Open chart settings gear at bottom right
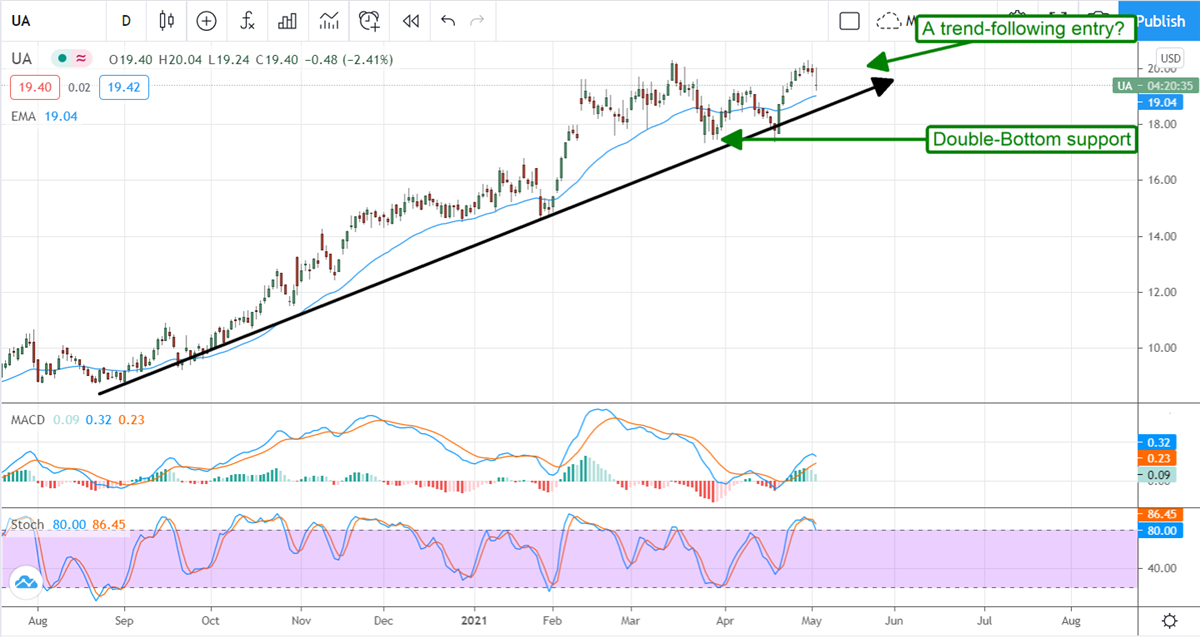Image resolution: width=1200 pixels, height=637 pixels. (1169, 620)
